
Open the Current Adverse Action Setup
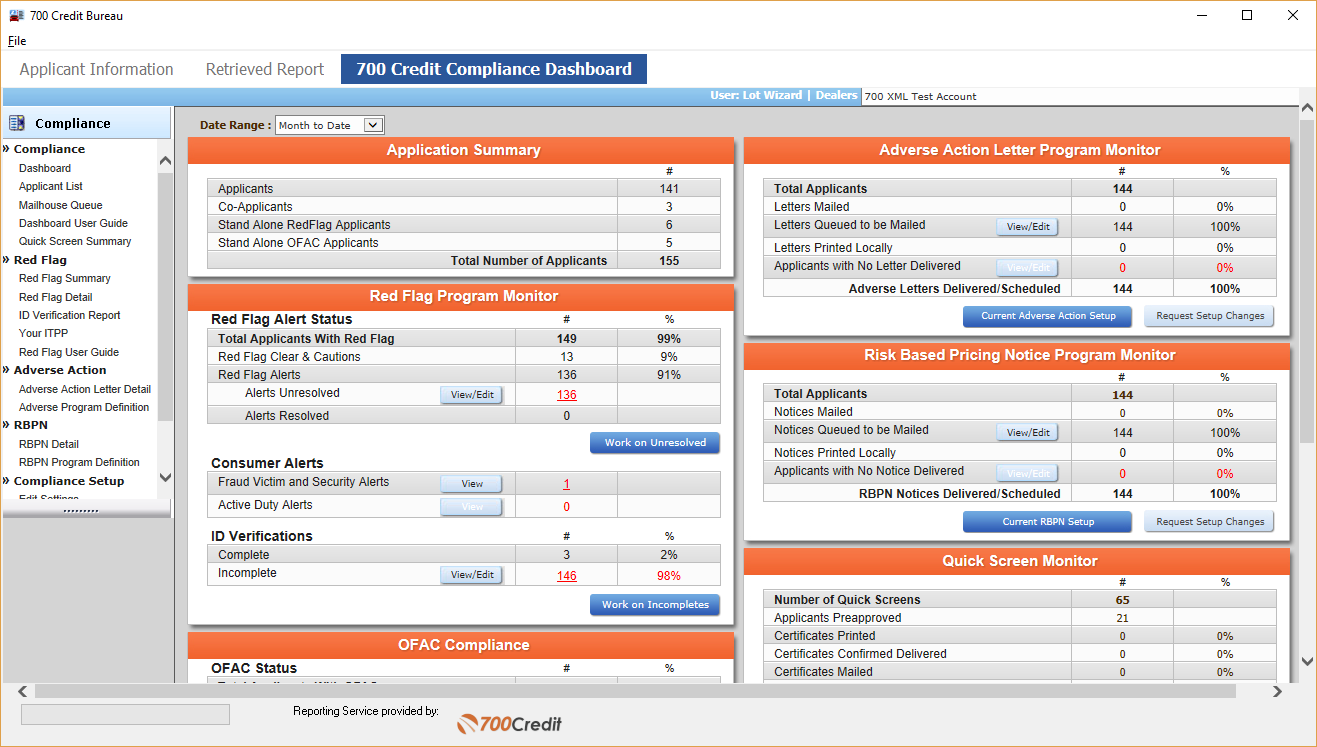click(1047, 316)
